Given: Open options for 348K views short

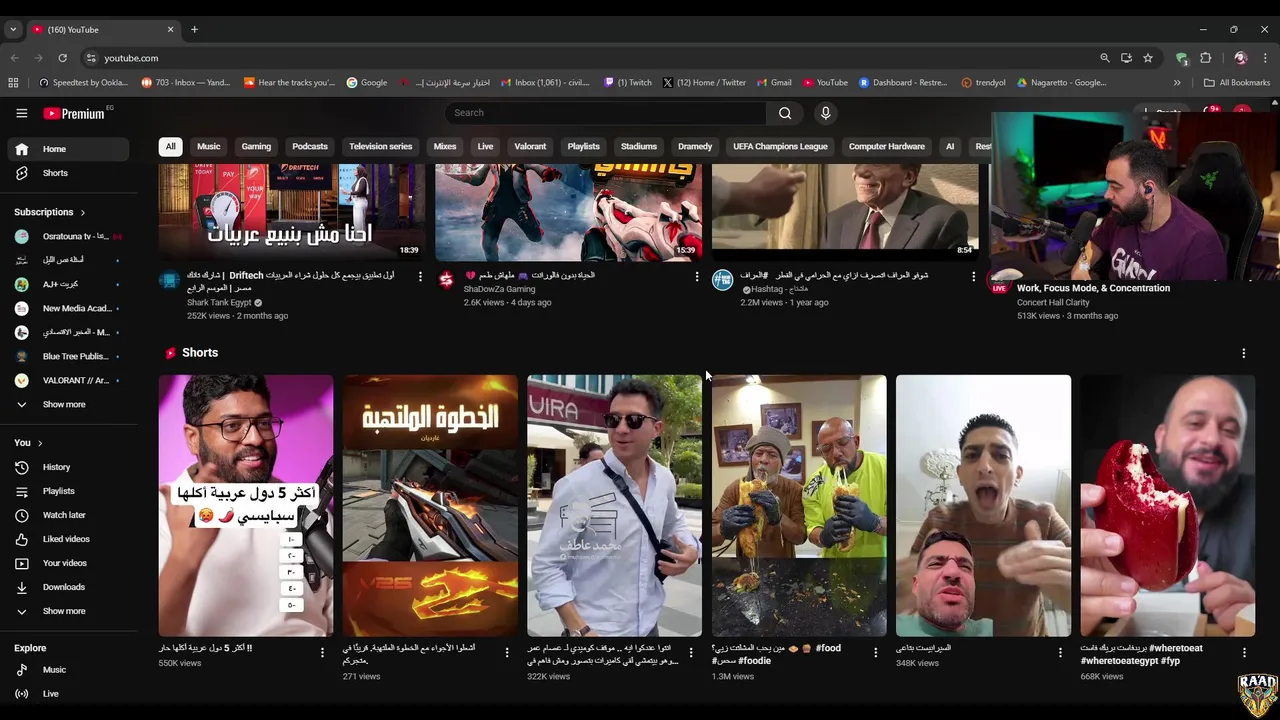Looking at the screenshot, I should coord(1060,652).
